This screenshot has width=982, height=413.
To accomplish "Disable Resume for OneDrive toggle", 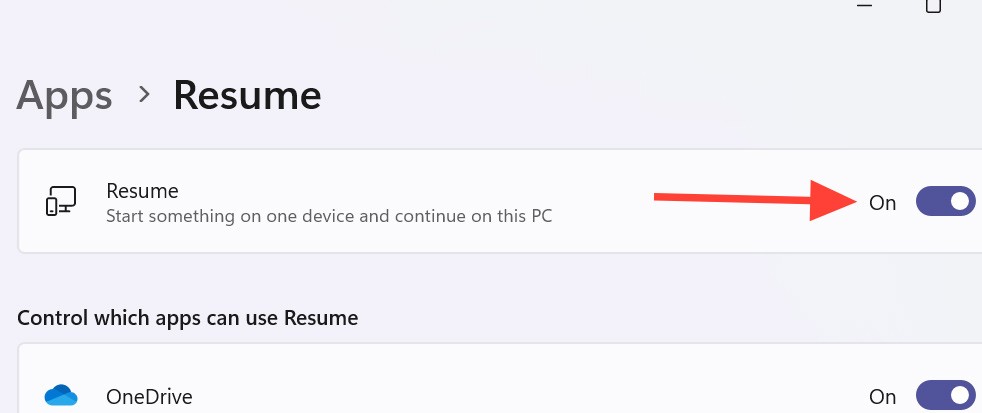I will (x=945, y=396).
